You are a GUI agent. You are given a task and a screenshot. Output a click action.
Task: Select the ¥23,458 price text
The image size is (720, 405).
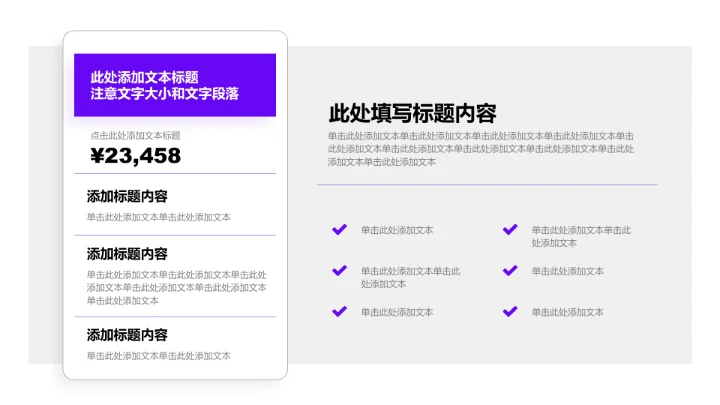[x=136, y=155]
